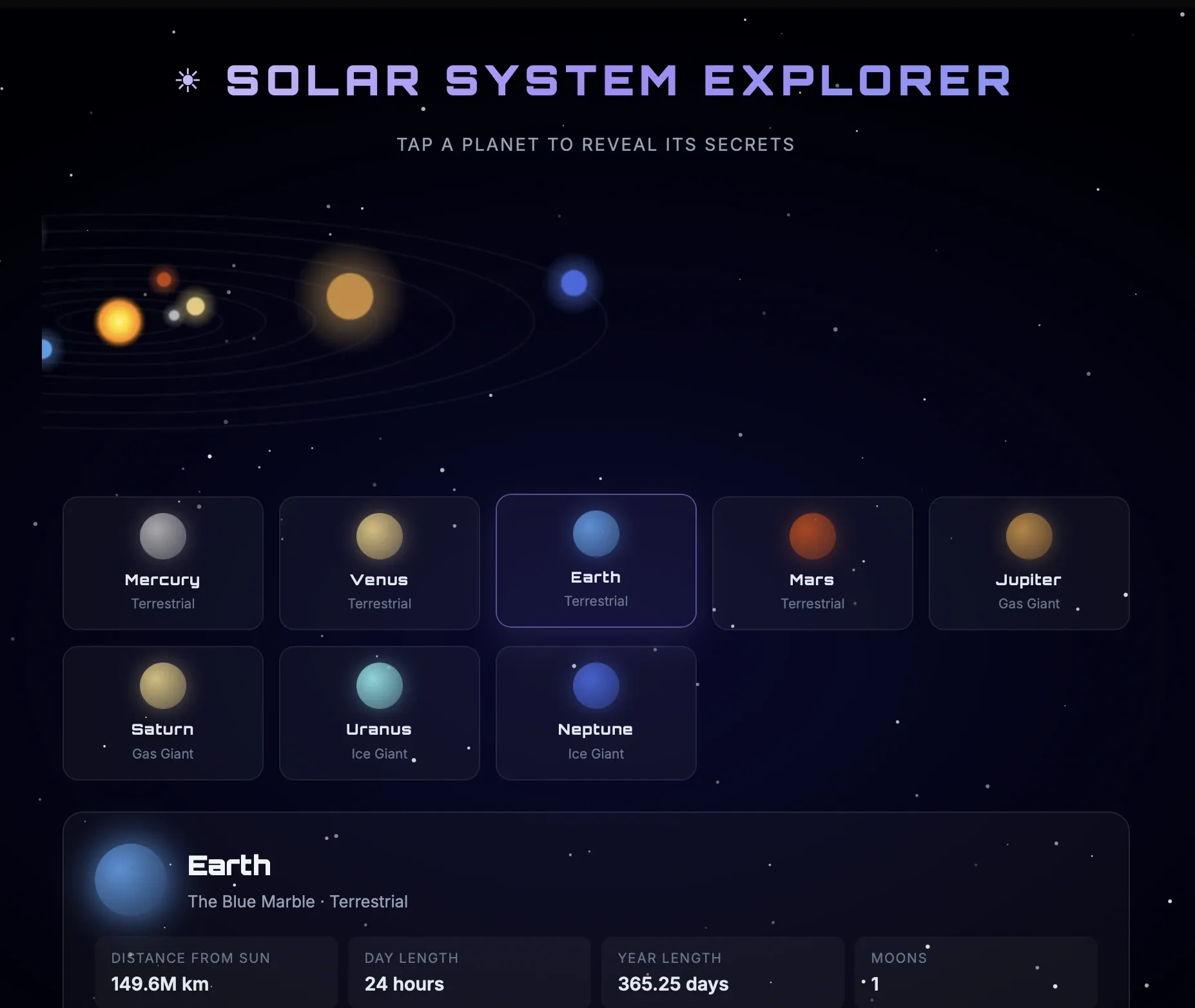Click the Solar System Explorer title
This screenshot has height=1008, width=1195.
[619, 81]
